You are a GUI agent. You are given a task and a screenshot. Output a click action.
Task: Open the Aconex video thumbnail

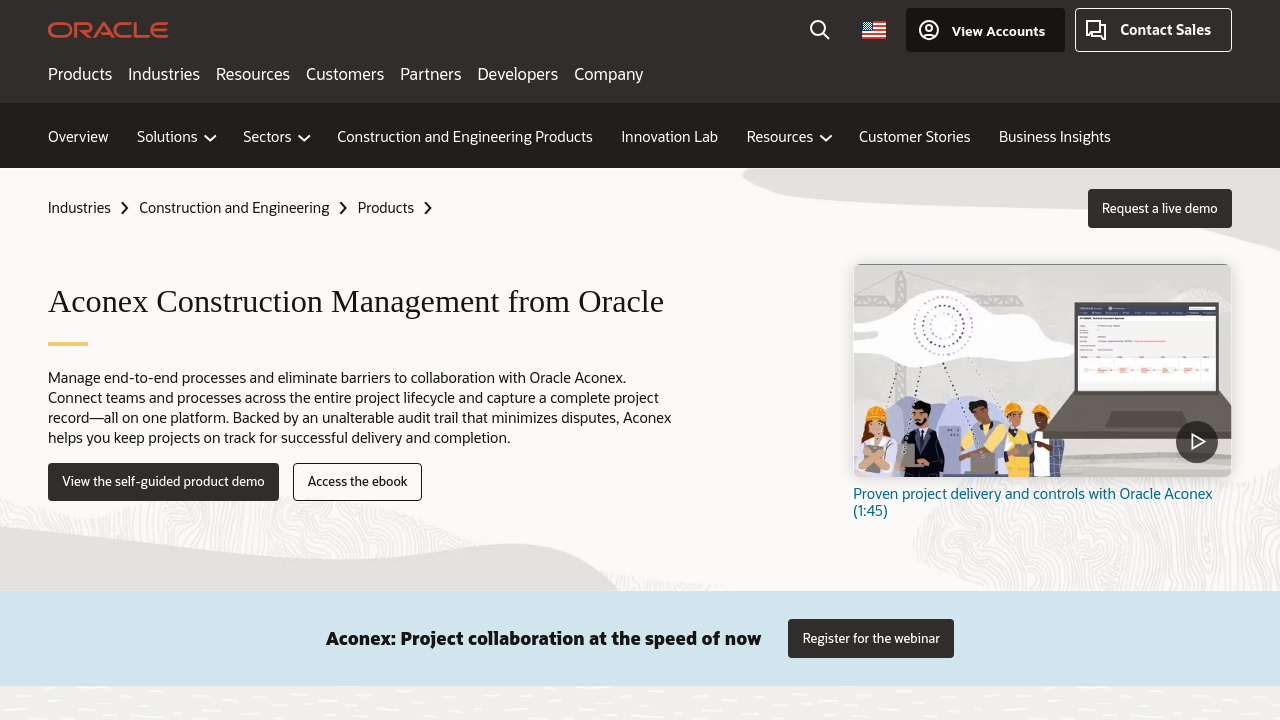coord(1010,370)
